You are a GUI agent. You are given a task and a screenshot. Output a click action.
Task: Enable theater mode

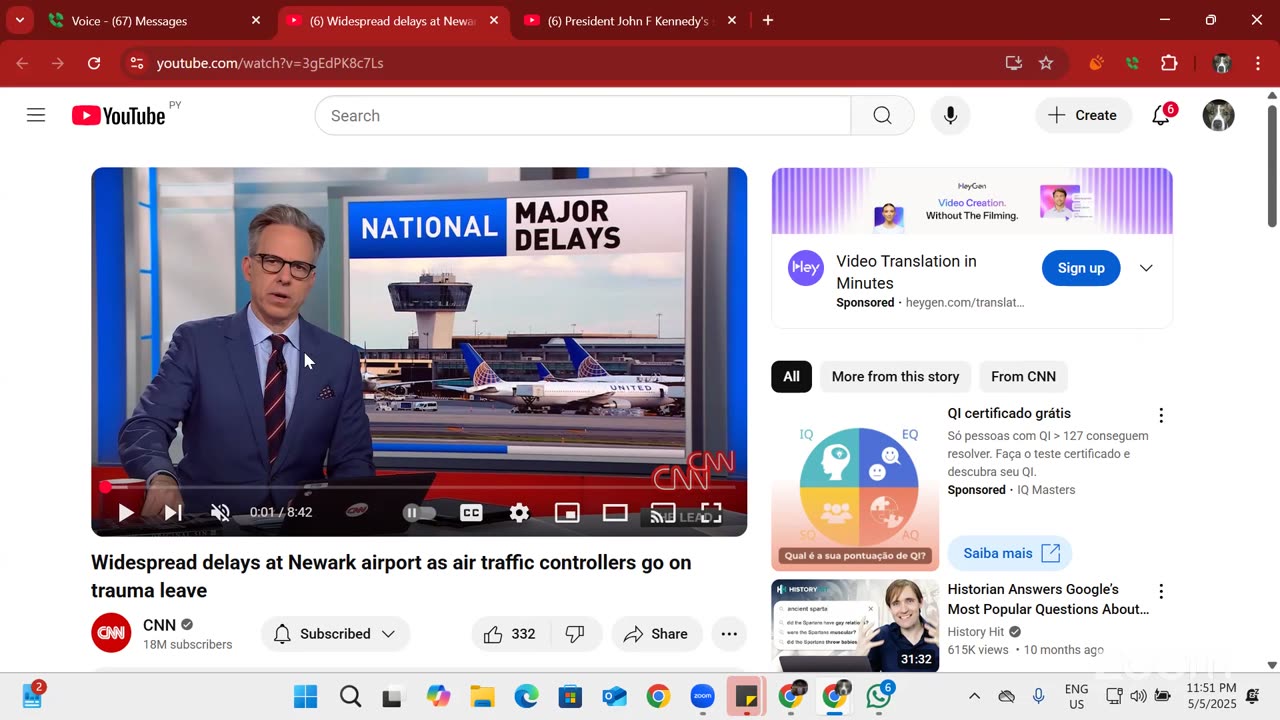(x=615, y=513)
